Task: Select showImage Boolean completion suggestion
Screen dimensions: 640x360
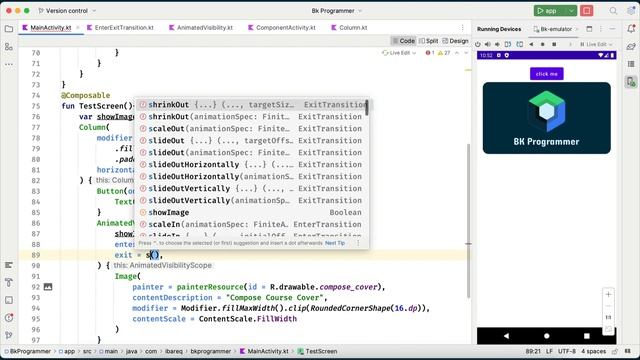Action: click(x=253, y=212)
